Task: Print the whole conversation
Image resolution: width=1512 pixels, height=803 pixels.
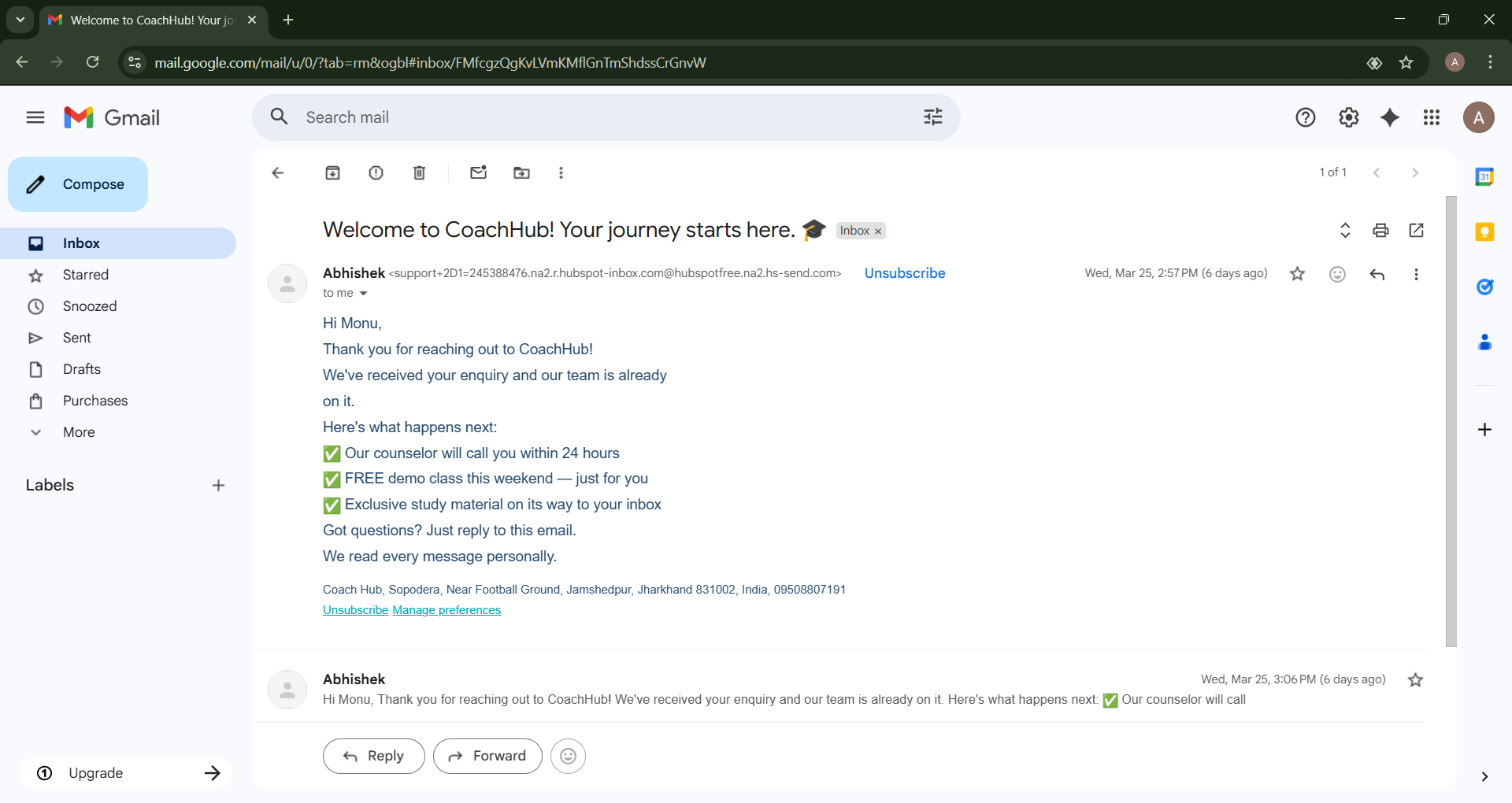Action: tap(1380, 230)
